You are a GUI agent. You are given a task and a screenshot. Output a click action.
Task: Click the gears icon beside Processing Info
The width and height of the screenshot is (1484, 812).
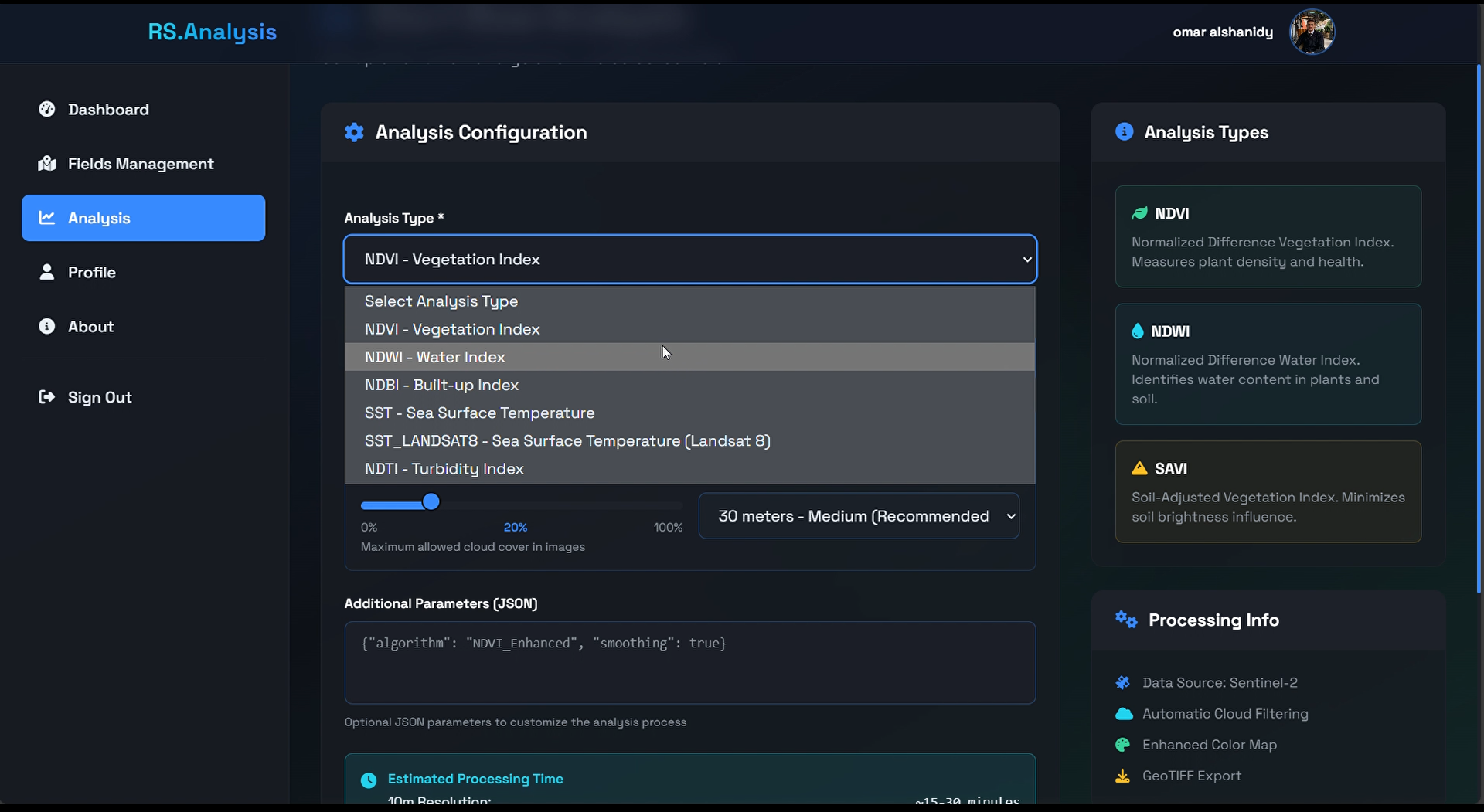point(1126,620)
